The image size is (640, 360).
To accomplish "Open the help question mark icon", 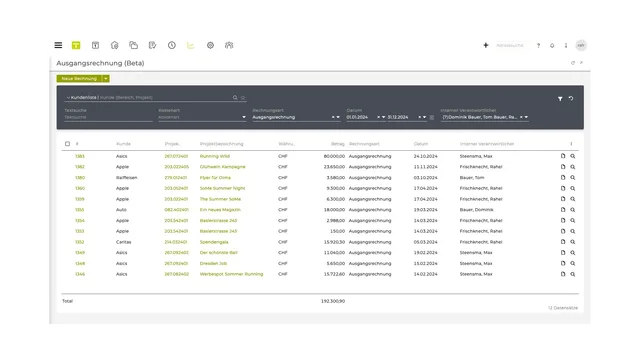I will (x=538, y=45).
